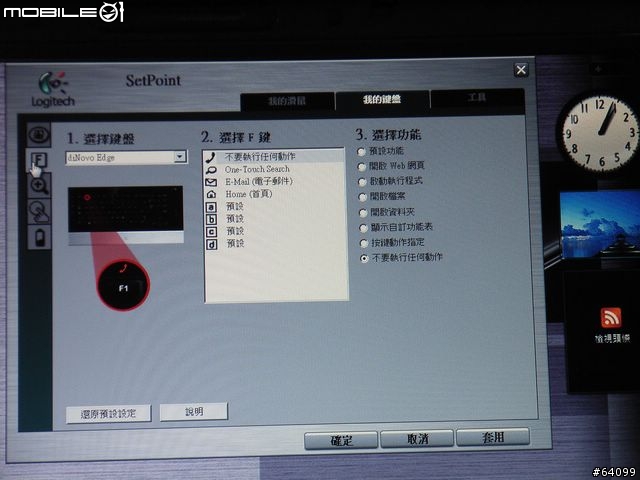Click the 'b' key icon in the list
This screenshot has width=640, height=480.
[x=211, y=219]
